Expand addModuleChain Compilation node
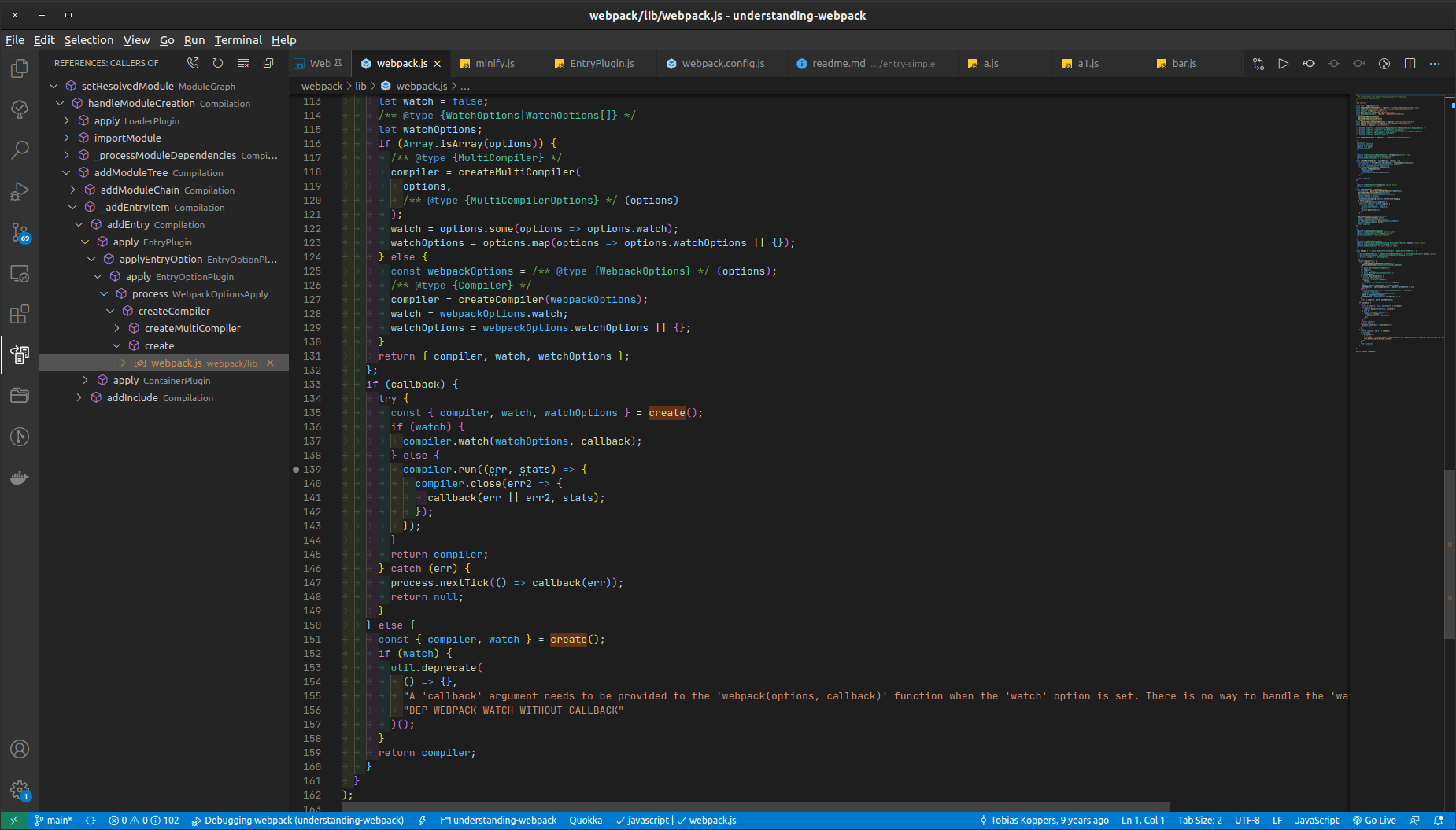 (x=72, y=190)
